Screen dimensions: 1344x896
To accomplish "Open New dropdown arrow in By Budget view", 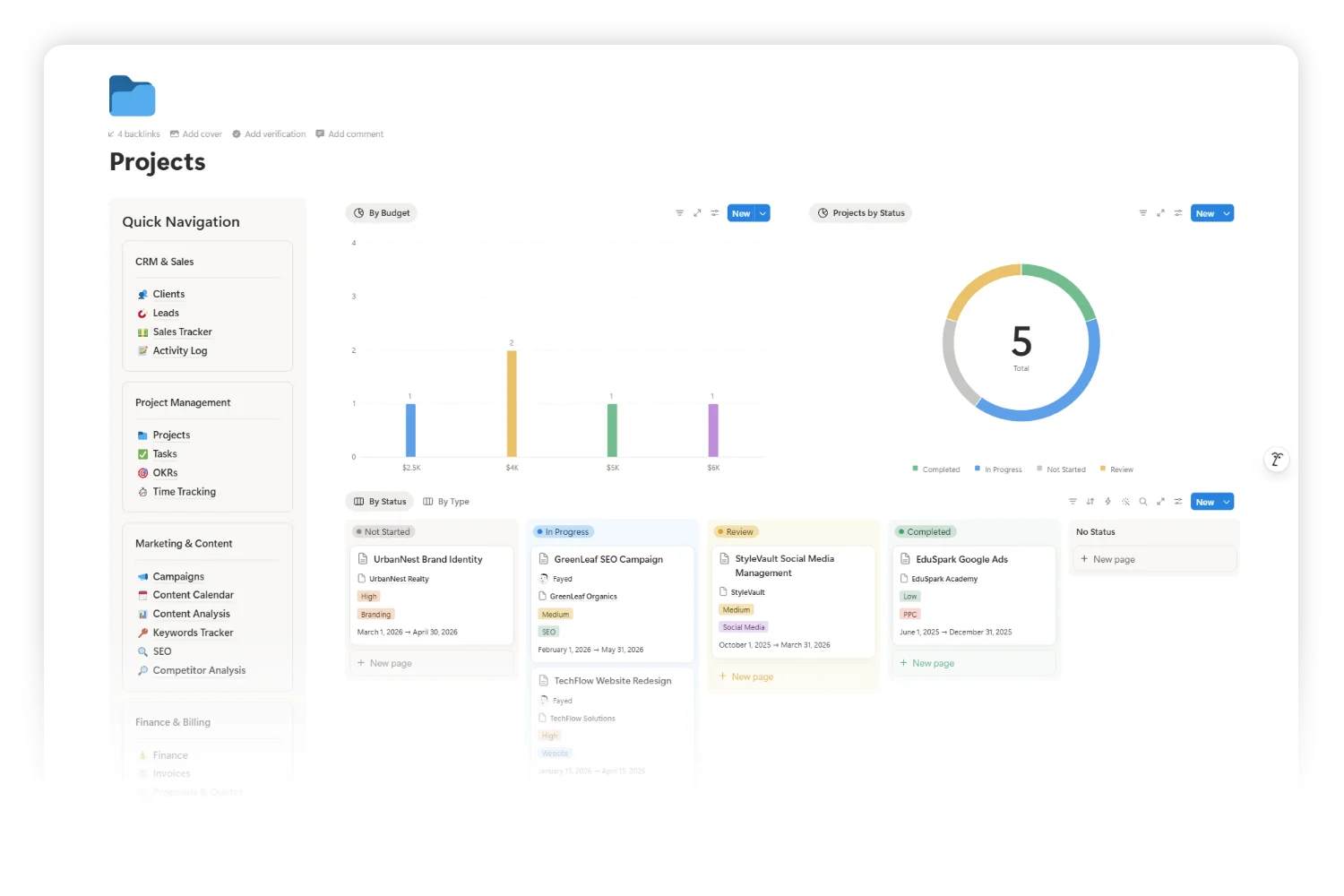I will click(x=763, y=213).
